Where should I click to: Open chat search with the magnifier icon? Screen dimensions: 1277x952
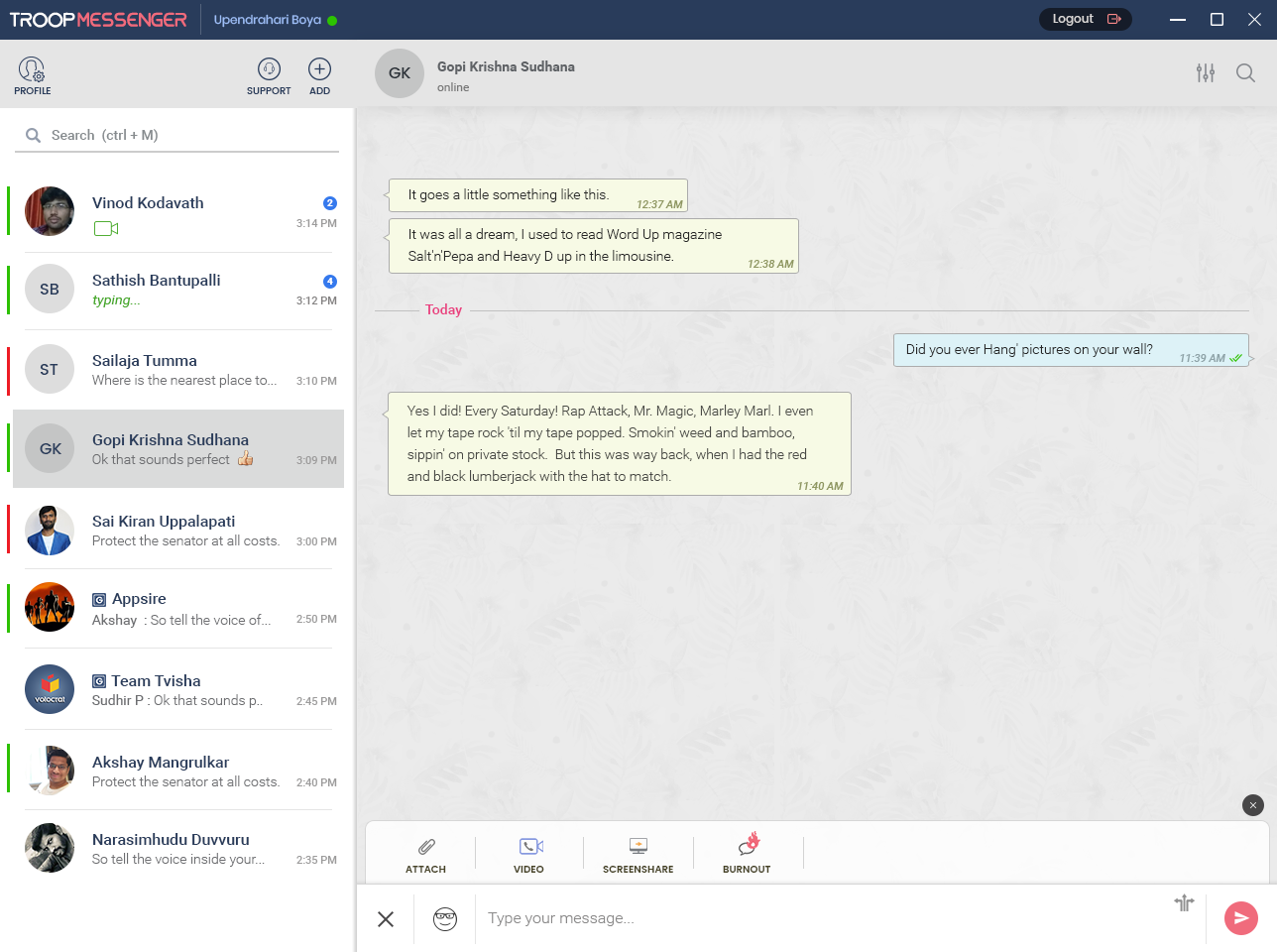click(x=1246, y=72)
